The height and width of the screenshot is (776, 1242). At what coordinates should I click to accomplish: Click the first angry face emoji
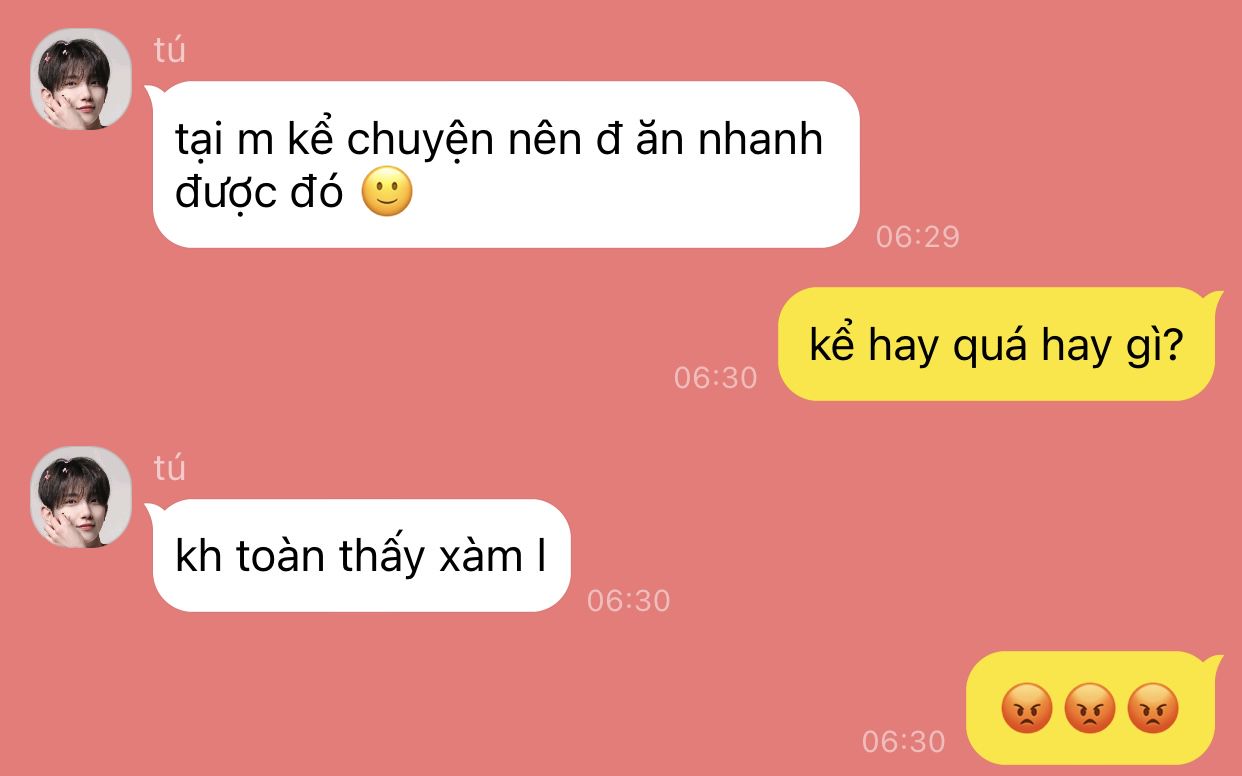pyautogui.click(x=1027, y=710)
